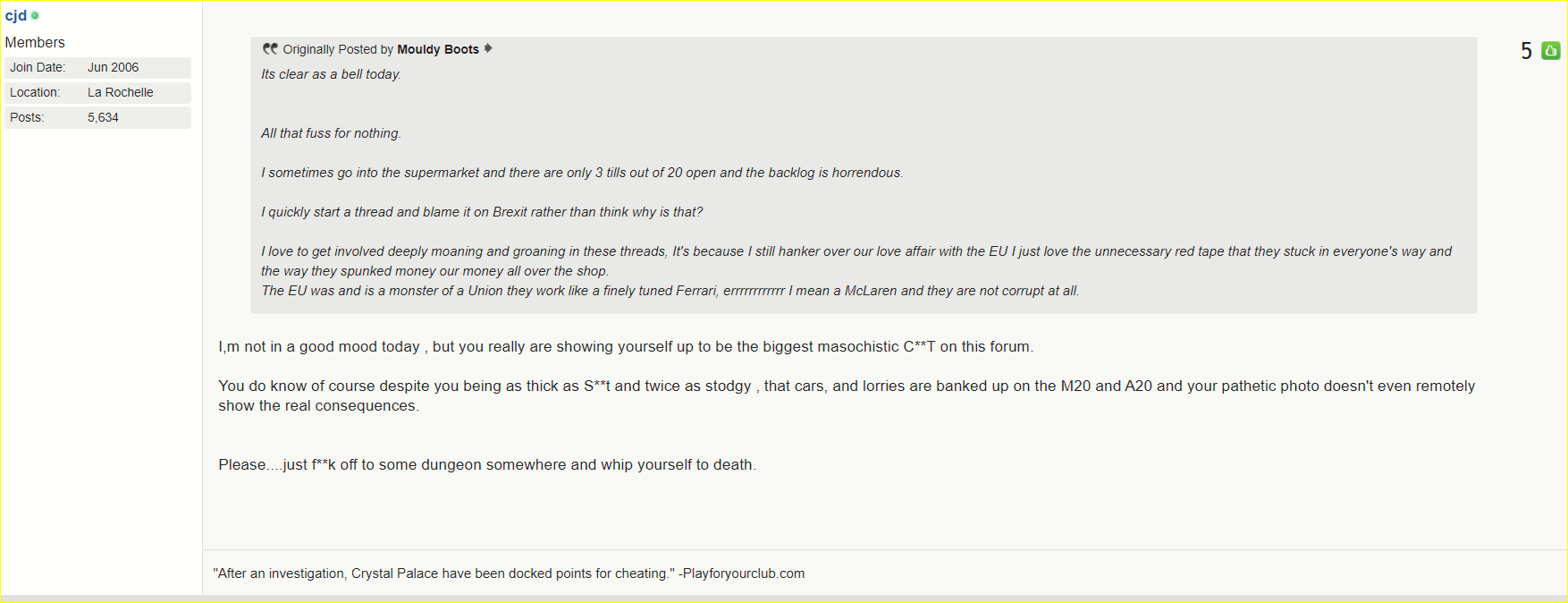Select the Join Date Jun 2006 row

coord(97,67)
